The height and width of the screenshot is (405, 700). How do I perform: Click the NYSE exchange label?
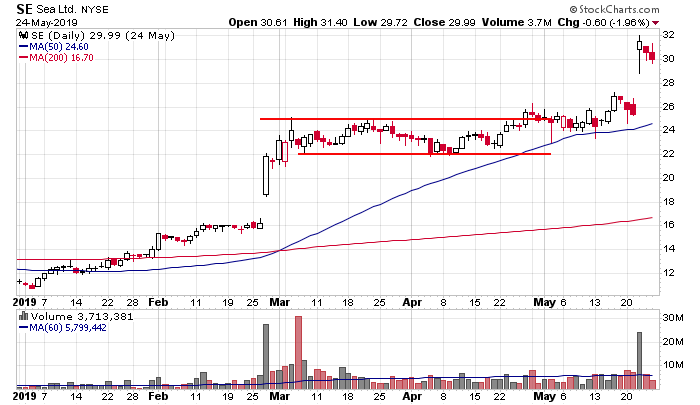click(x=95, y=10)
